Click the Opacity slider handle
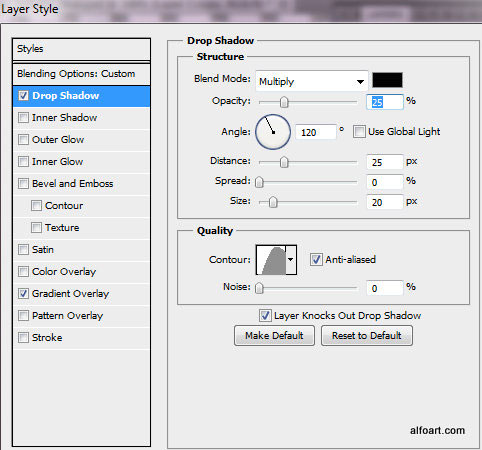The width and height of the screenshot is (482, 450). pos(284,102)
